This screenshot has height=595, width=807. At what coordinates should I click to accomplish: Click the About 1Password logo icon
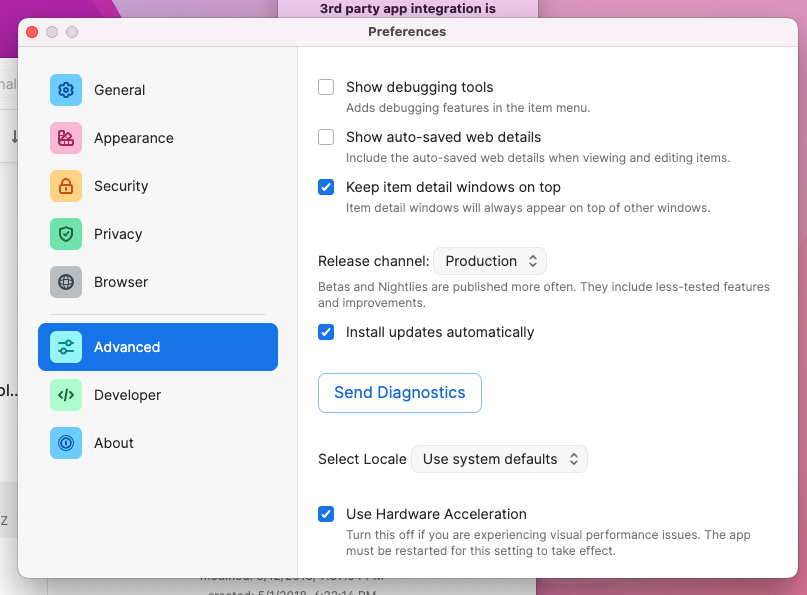[66, 443]
